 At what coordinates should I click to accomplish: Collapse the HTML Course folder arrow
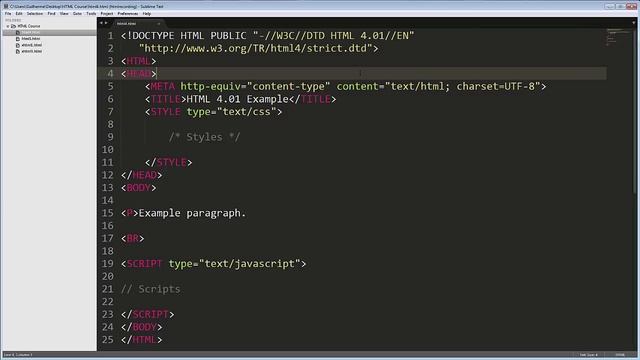(7, 26)
